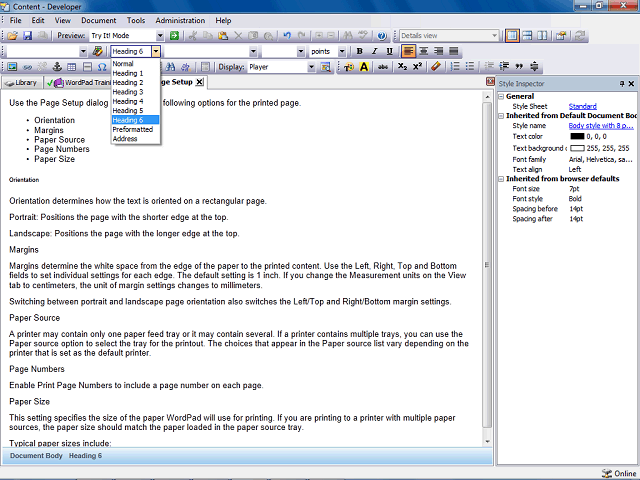This screenshot has width=640, height=480.
Task: Clear formatting with the eraser icon
Action: click(x=436, y=67)
